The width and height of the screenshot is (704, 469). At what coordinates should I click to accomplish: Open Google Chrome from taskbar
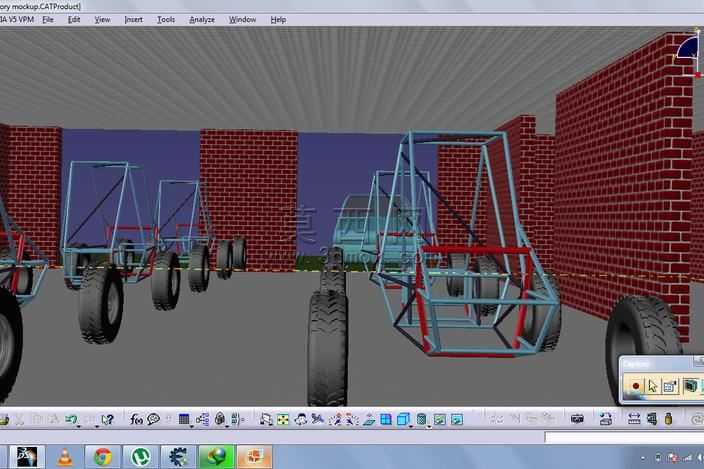[x=103, y=457]
